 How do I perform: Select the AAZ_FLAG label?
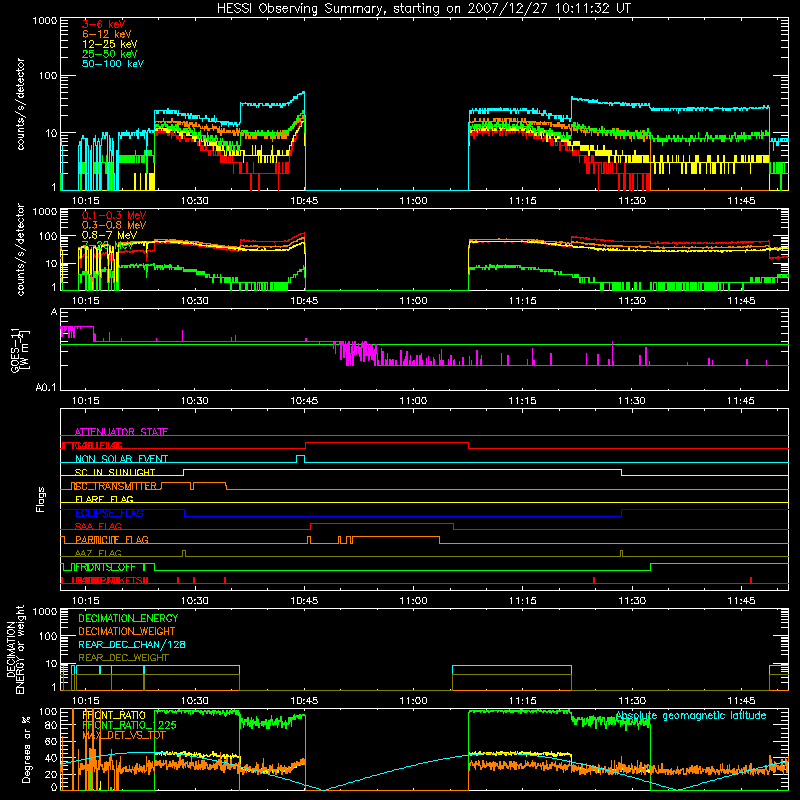(x=98, y=553)
